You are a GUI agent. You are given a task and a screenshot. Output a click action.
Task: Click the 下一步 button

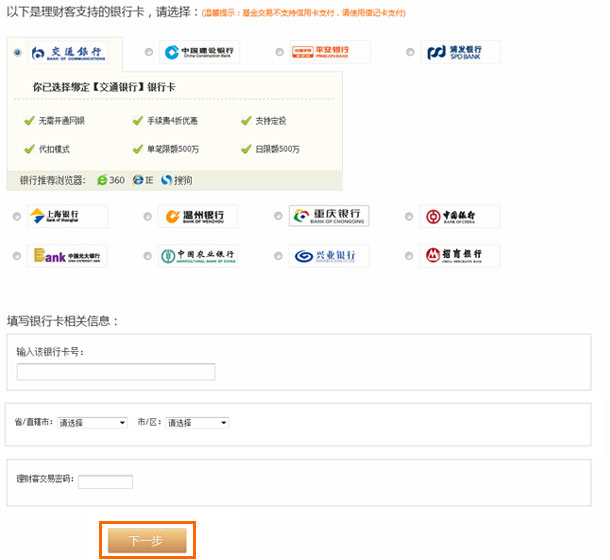point(147,541)
